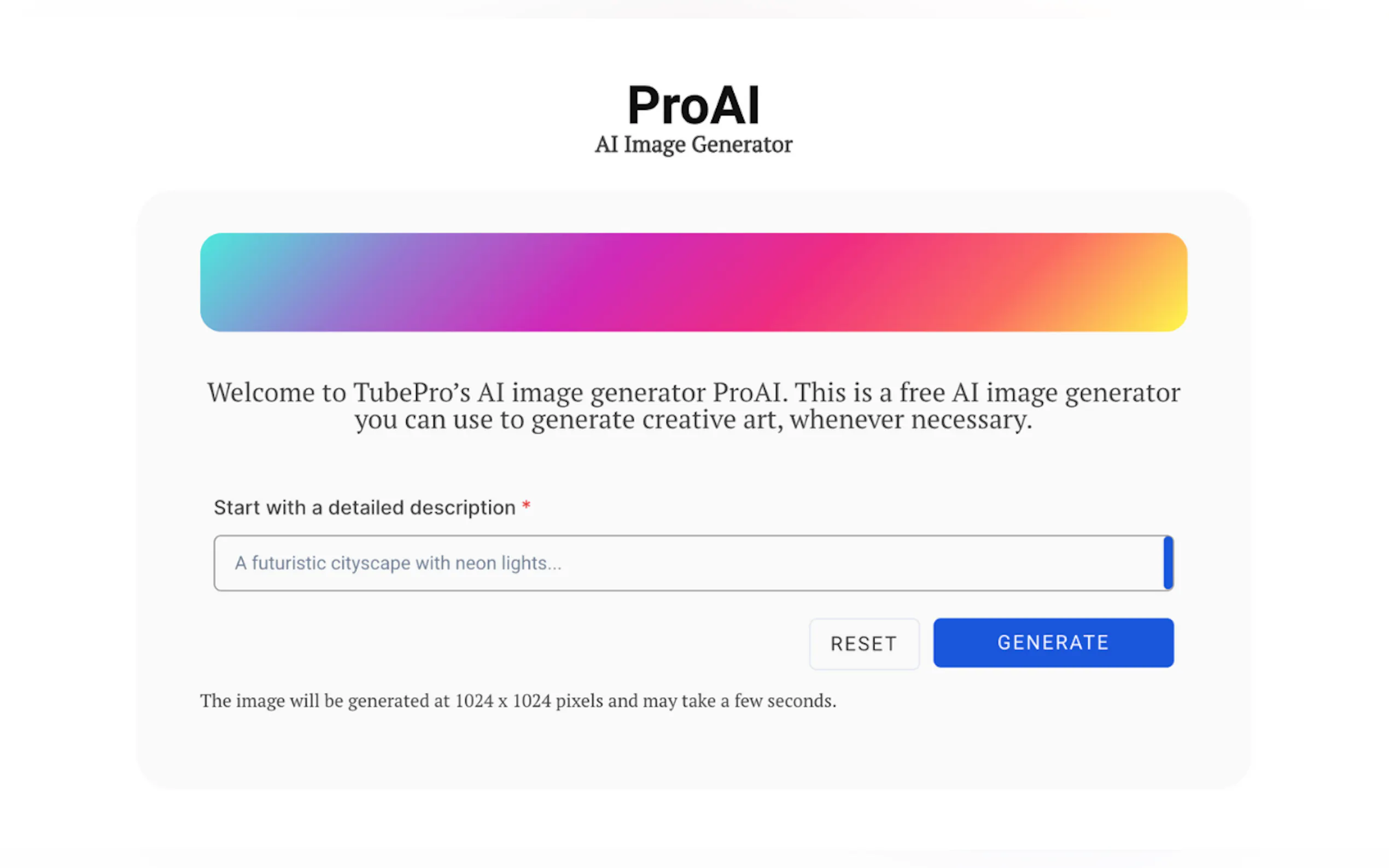Click the bold ProAI page heading
The image size is (1389, 868).
coord(693,105)
